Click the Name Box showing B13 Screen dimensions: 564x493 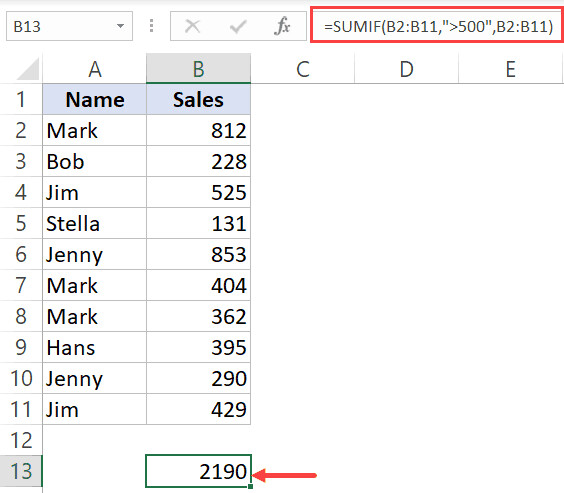point(69,26)
